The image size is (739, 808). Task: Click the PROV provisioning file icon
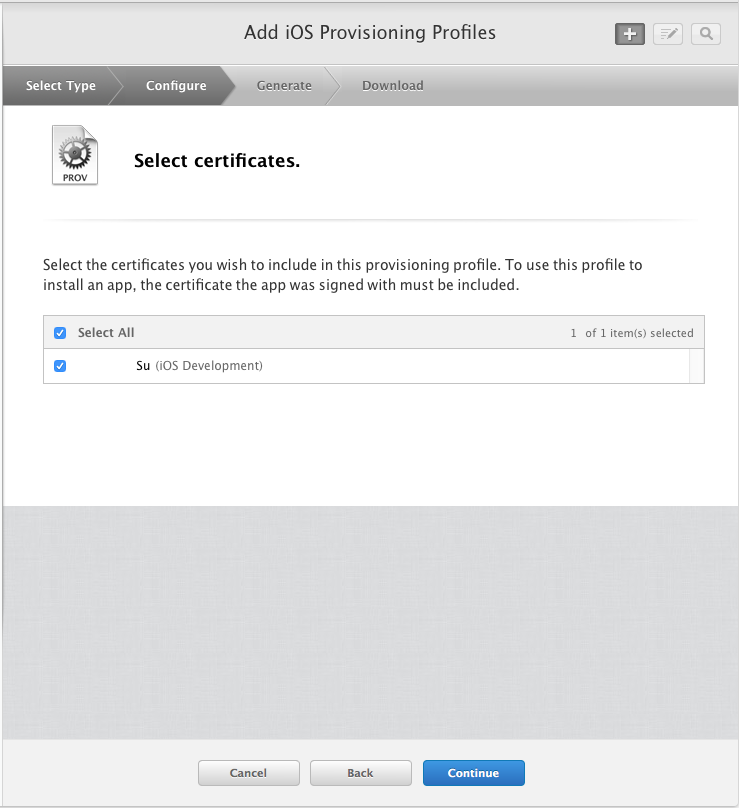point(75,155)
